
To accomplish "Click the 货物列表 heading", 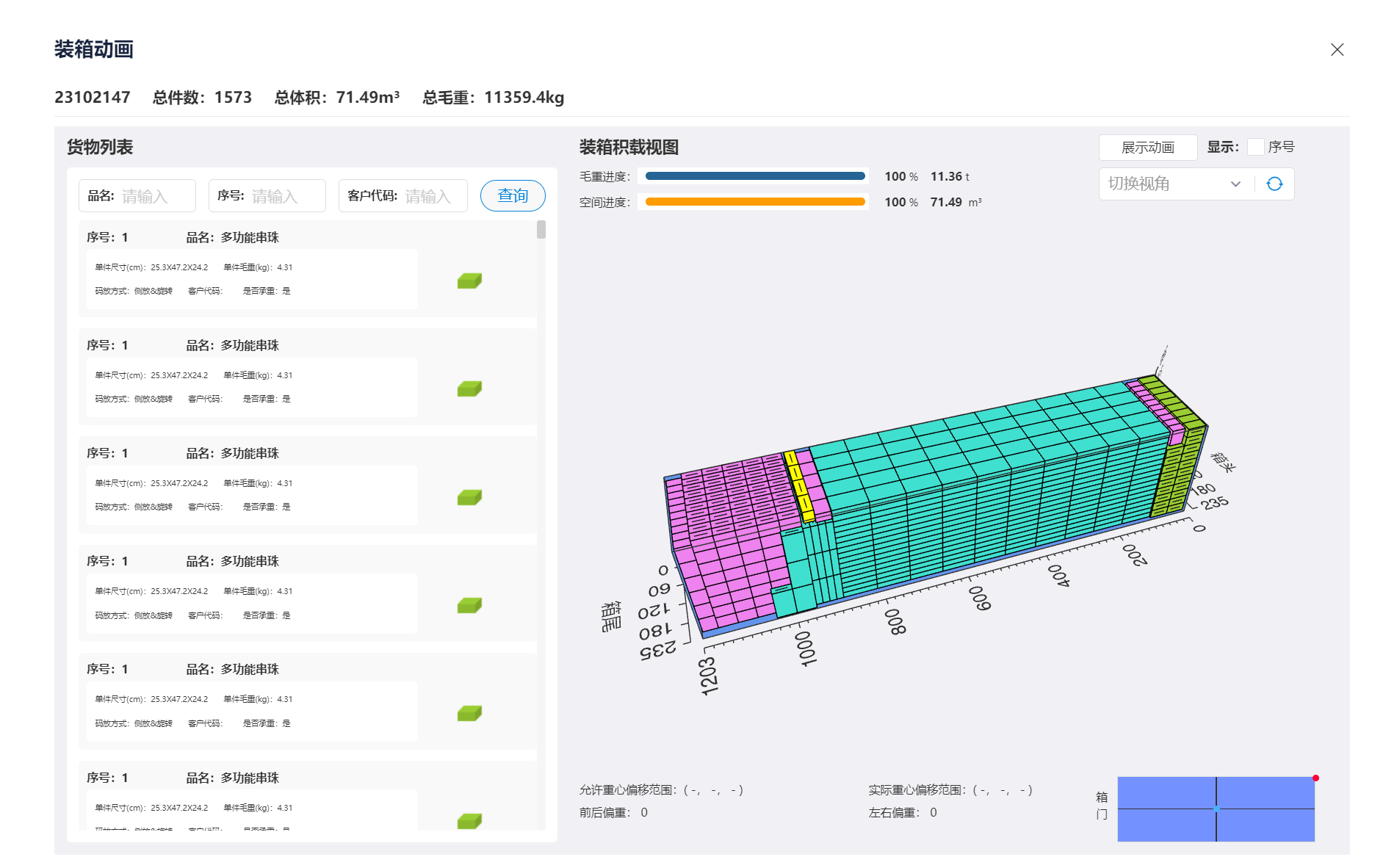I will click(100, 147).
